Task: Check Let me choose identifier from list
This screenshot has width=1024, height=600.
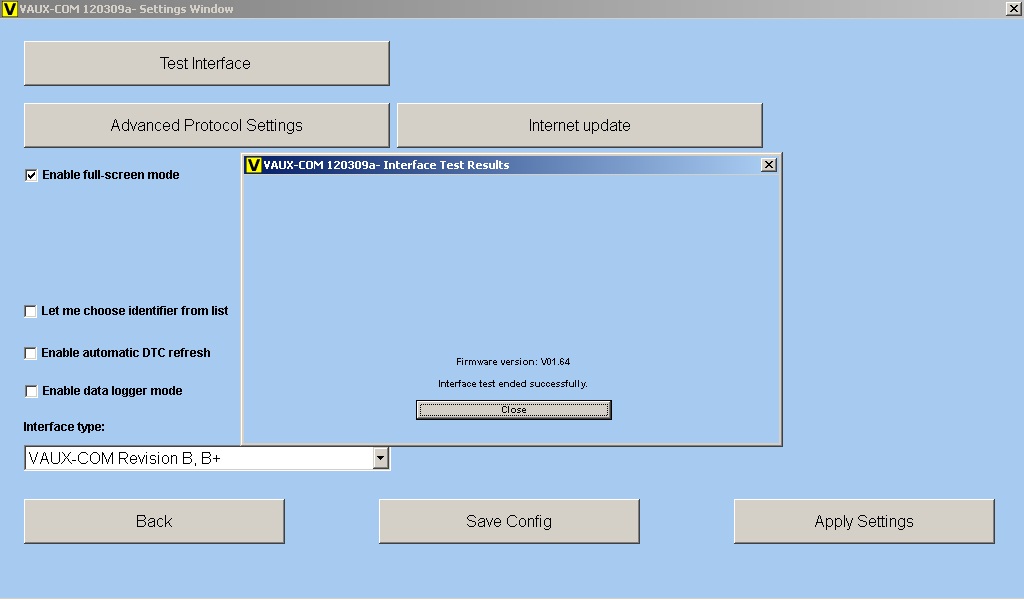Action: [x=30, y=311]
